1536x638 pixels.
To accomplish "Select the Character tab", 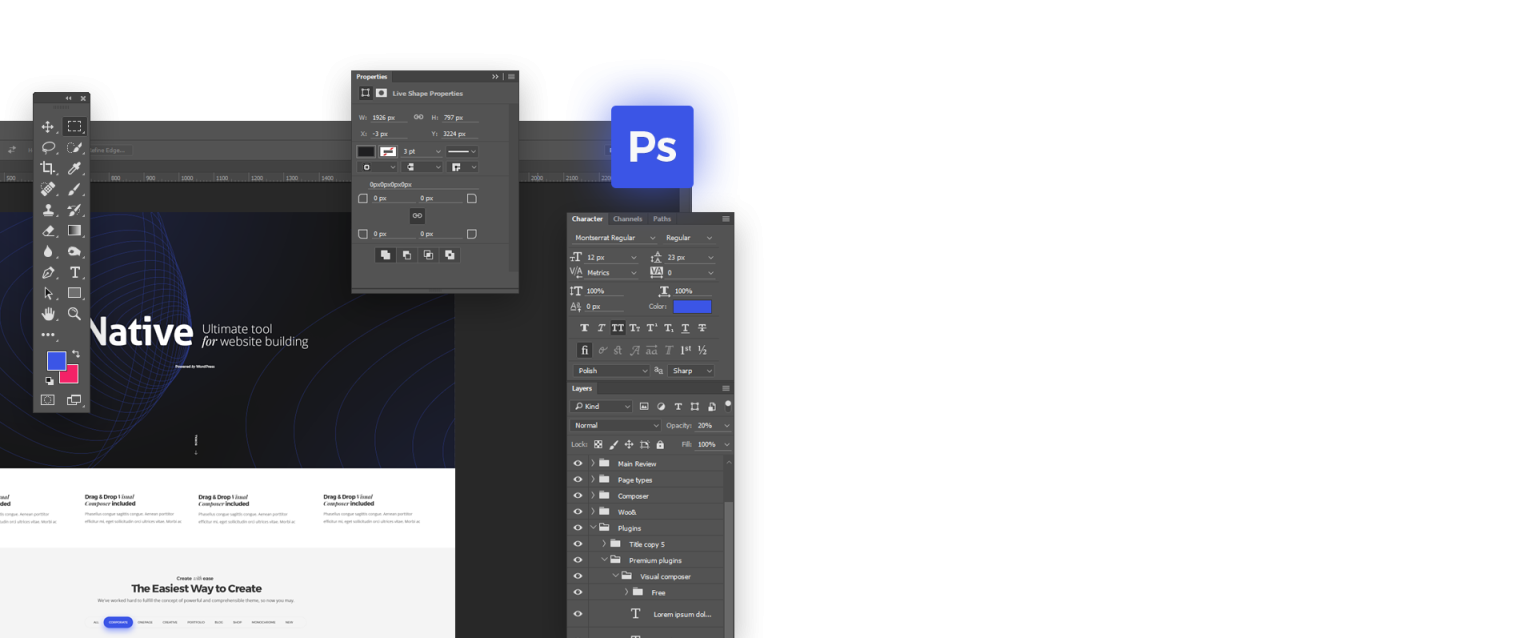I will click(x=588, y=219).
